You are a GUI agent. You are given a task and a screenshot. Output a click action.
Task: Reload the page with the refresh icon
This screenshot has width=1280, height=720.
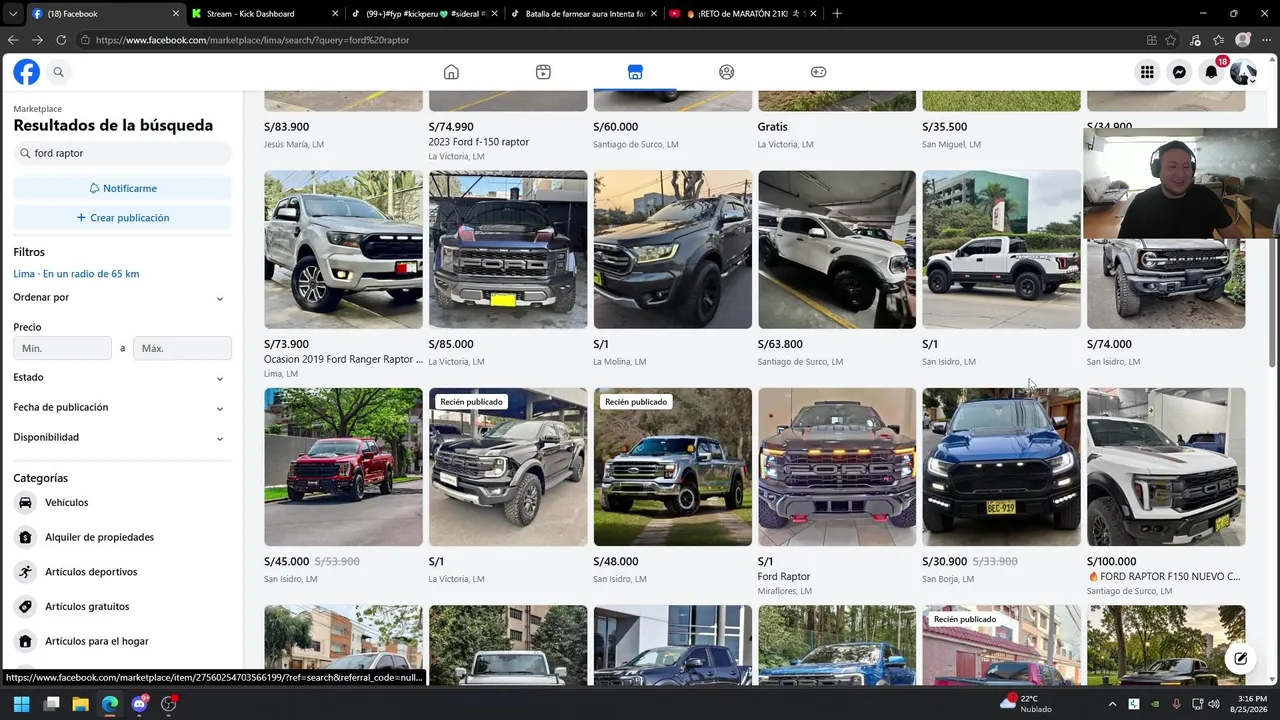(x=61, y=40)
